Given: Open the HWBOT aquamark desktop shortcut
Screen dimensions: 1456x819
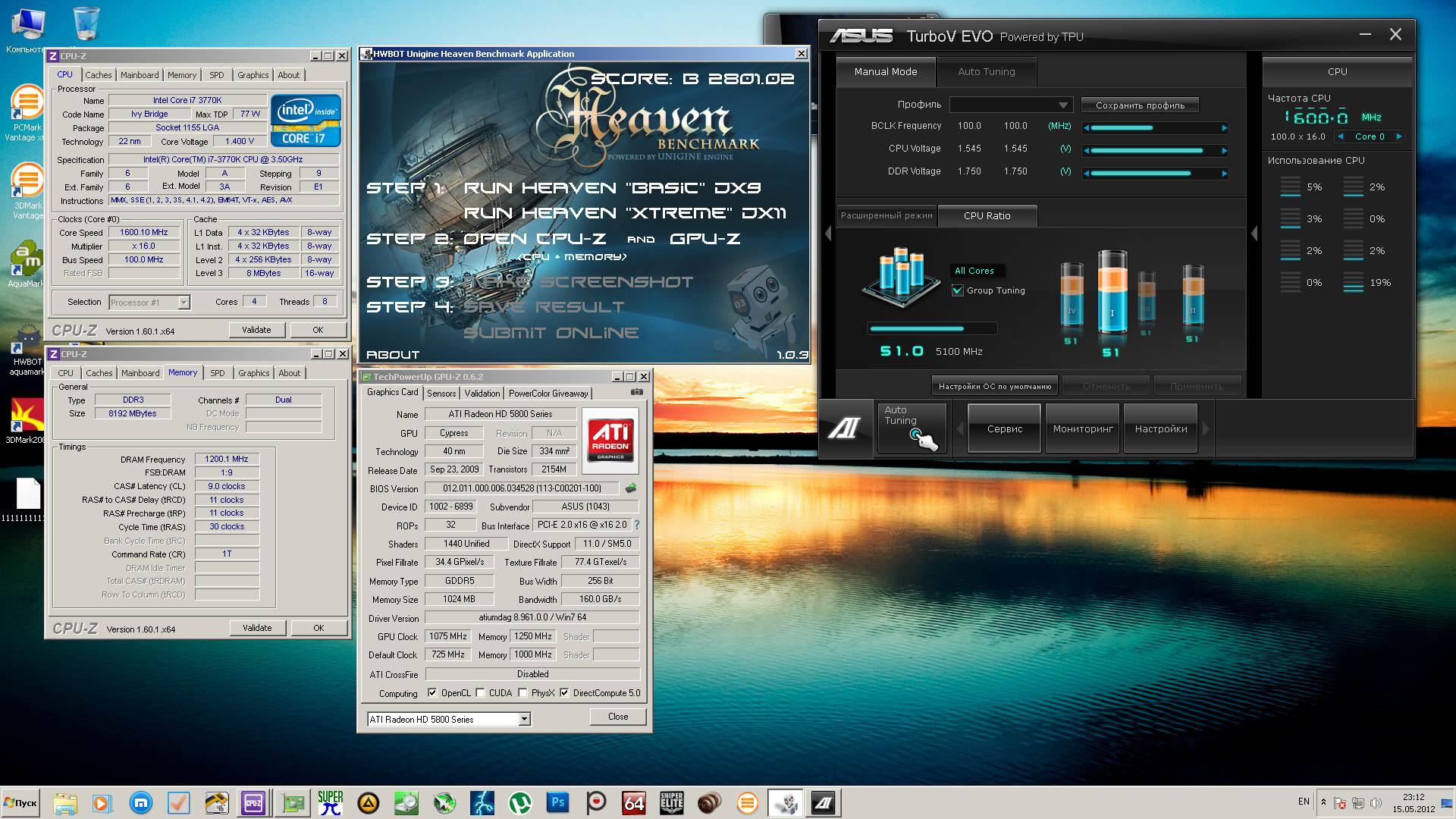Looking at the screenshot, I should click(x=28, y=349).
